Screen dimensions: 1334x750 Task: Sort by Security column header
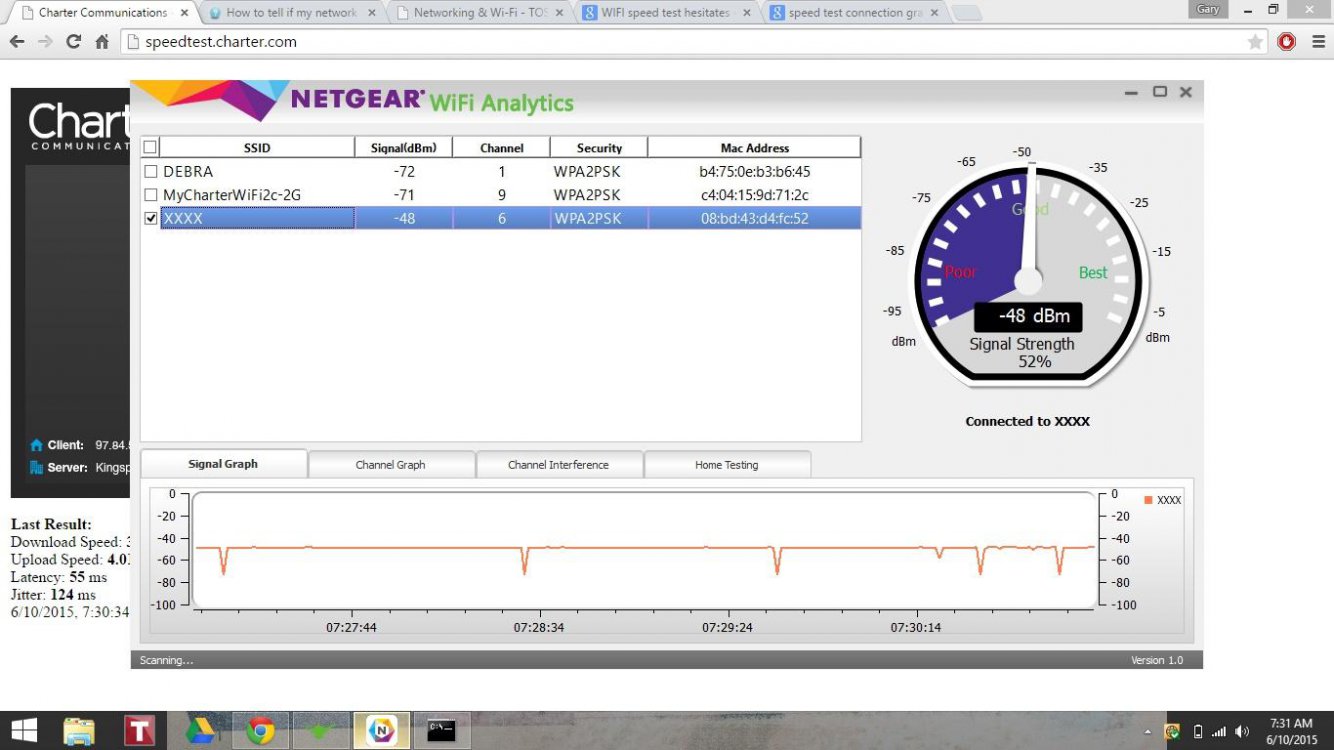pyautogui.click(x=599, y=148)
